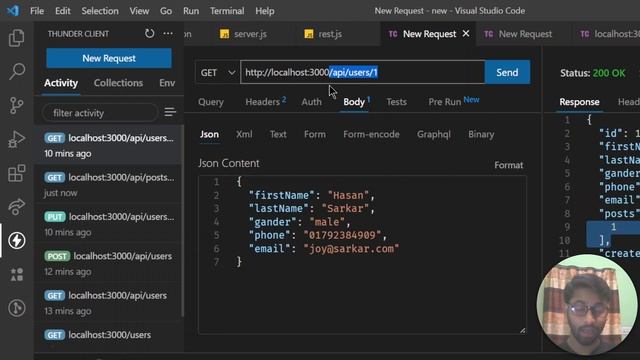Open the activity filter options menu icon
The height and width of the screenshot is (360, 640).
point(170,112)
